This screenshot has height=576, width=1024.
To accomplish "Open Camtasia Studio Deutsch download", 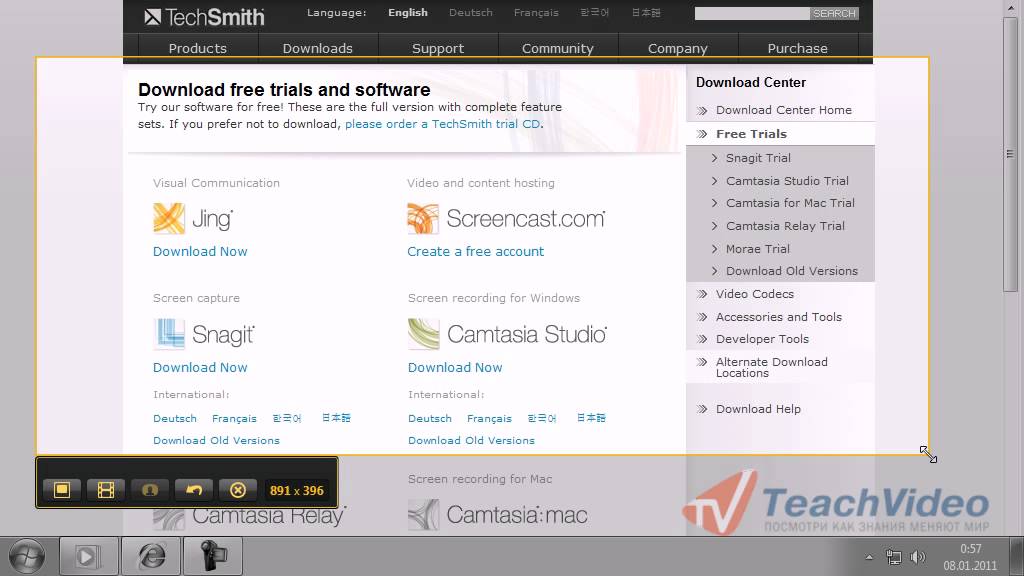I will pyautogui.click(x=430, y=419).
